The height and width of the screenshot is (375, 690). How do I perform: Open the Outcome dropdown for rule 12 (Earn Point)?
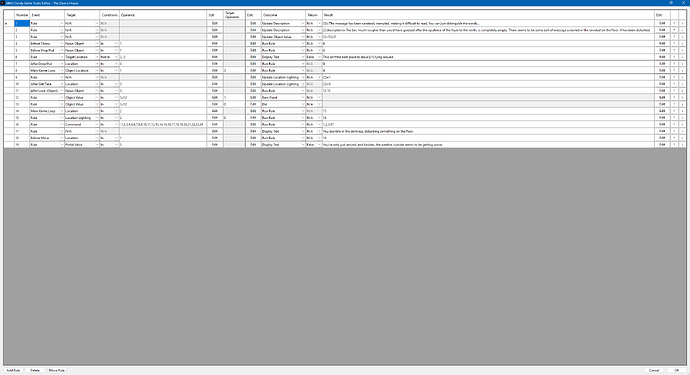point(283,97)
